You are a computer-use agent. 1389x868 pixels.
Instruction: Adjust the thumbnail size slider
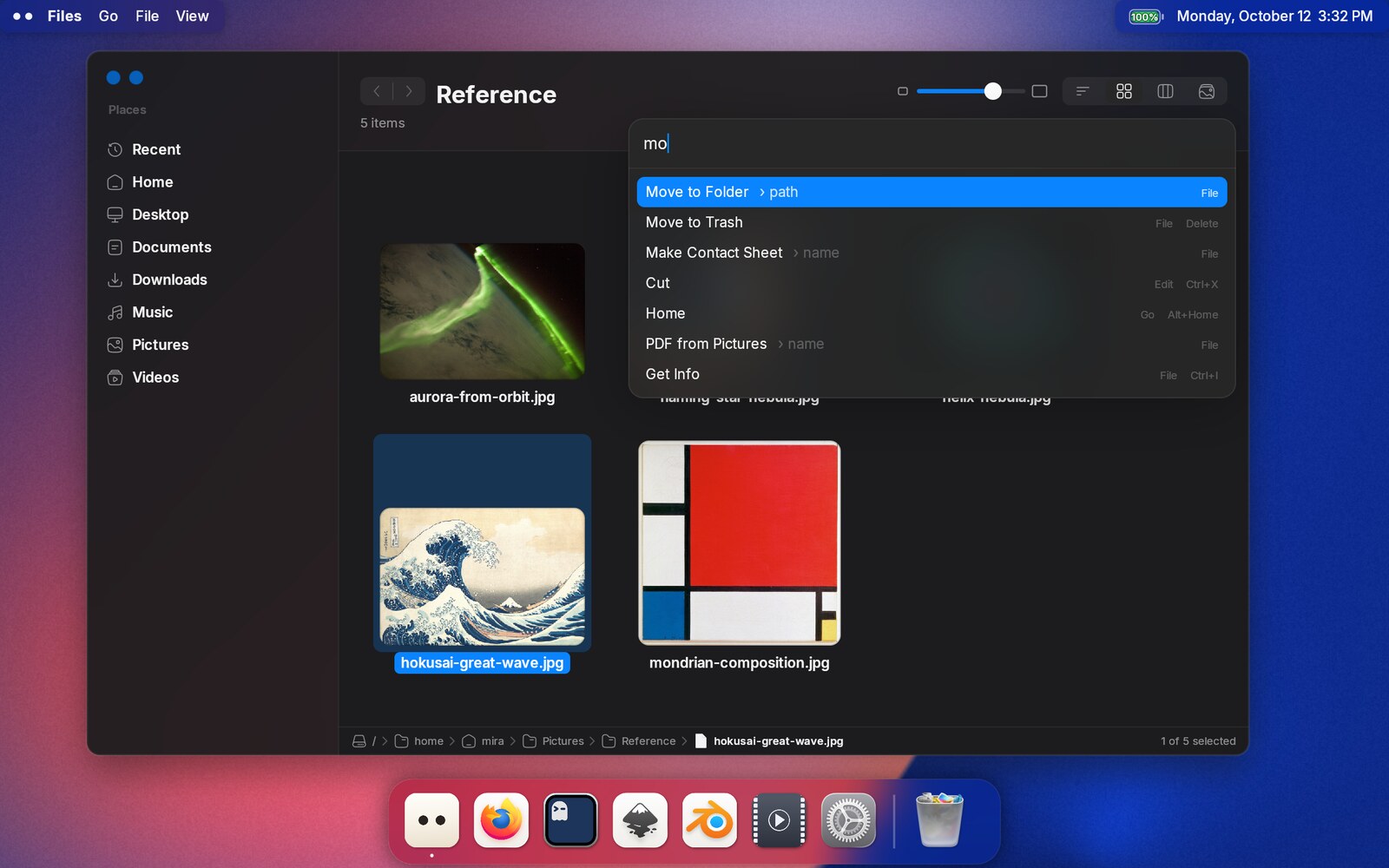(971, 91)
